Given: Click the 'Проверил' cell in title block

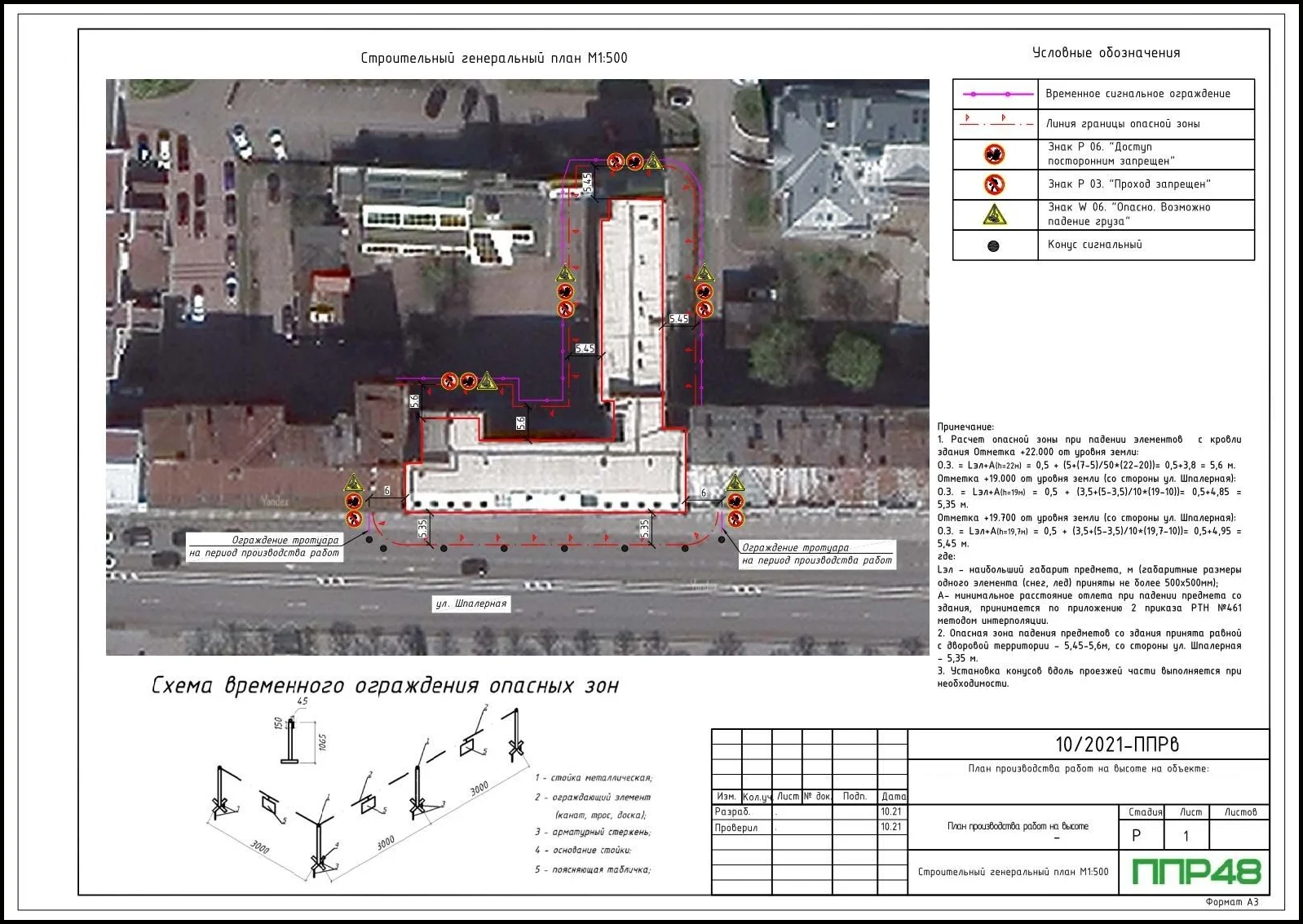Looking at the screenshot, I should (736, 827).
